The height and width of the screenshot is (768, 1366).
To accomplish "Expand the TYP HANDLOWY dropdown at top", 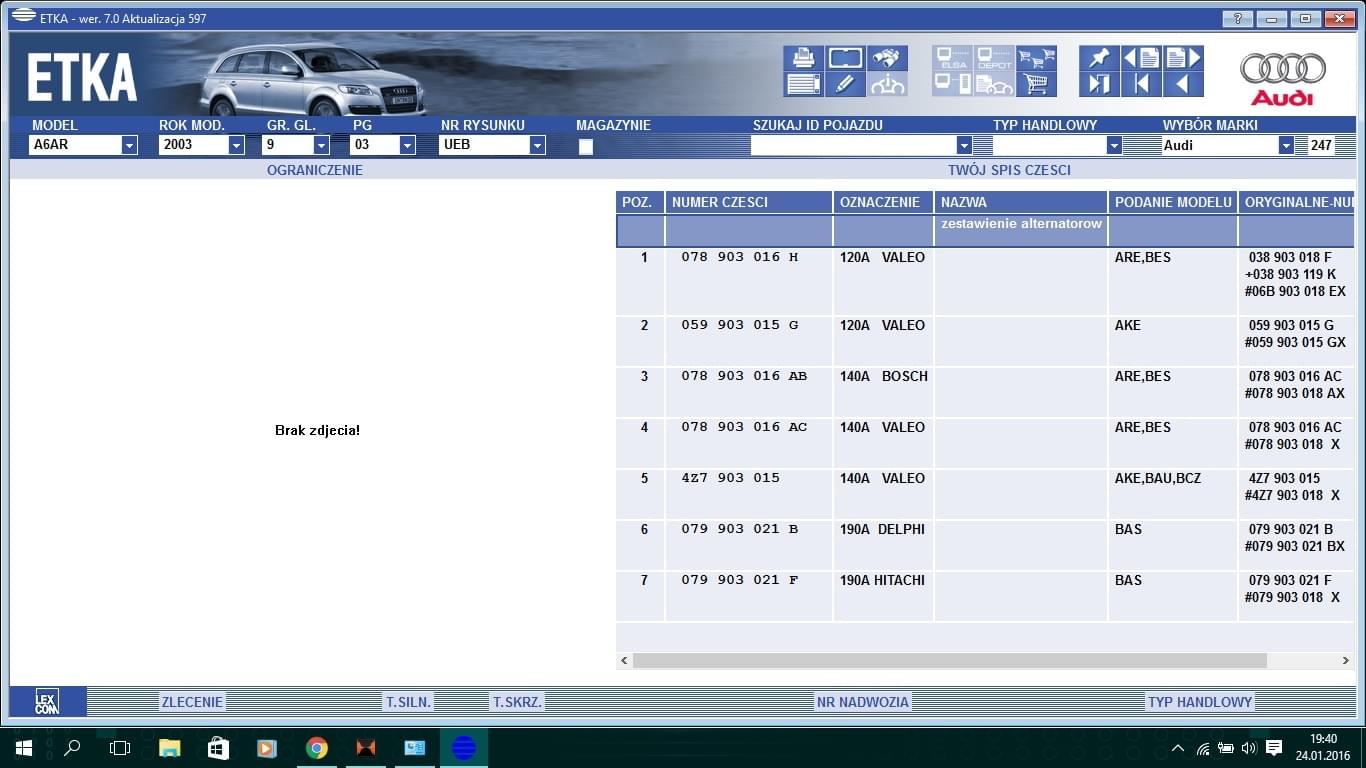I will (x=1113, y=145).
